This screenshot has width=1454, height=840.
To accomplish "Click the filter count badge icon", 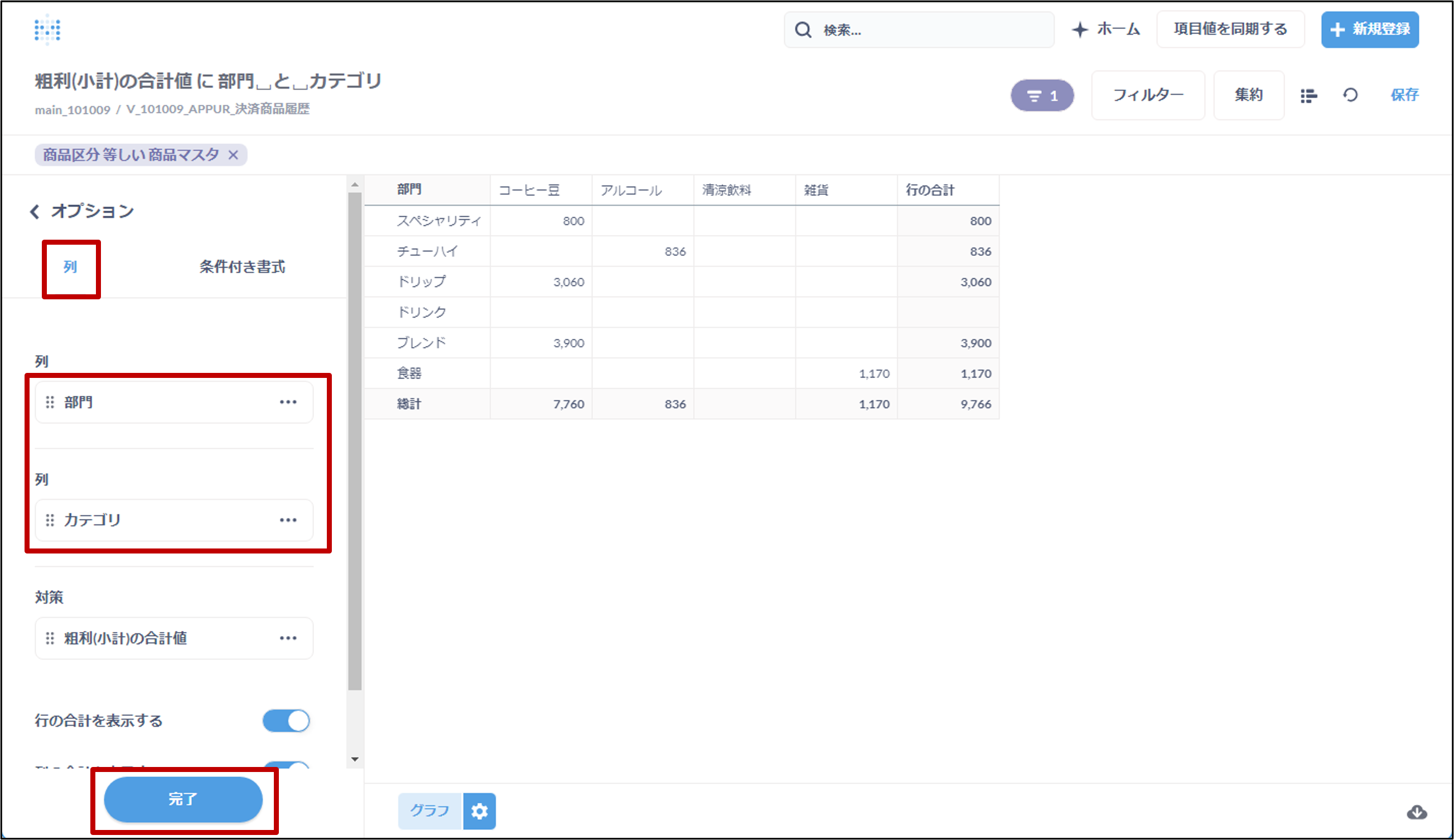I will [1042, 96].
